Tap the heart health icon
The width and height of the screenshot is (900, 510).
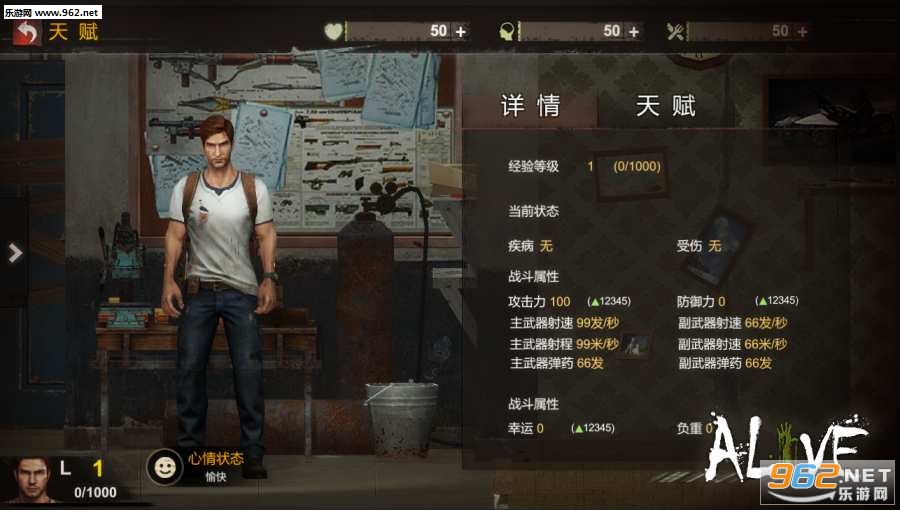click(x=333, y=31)
